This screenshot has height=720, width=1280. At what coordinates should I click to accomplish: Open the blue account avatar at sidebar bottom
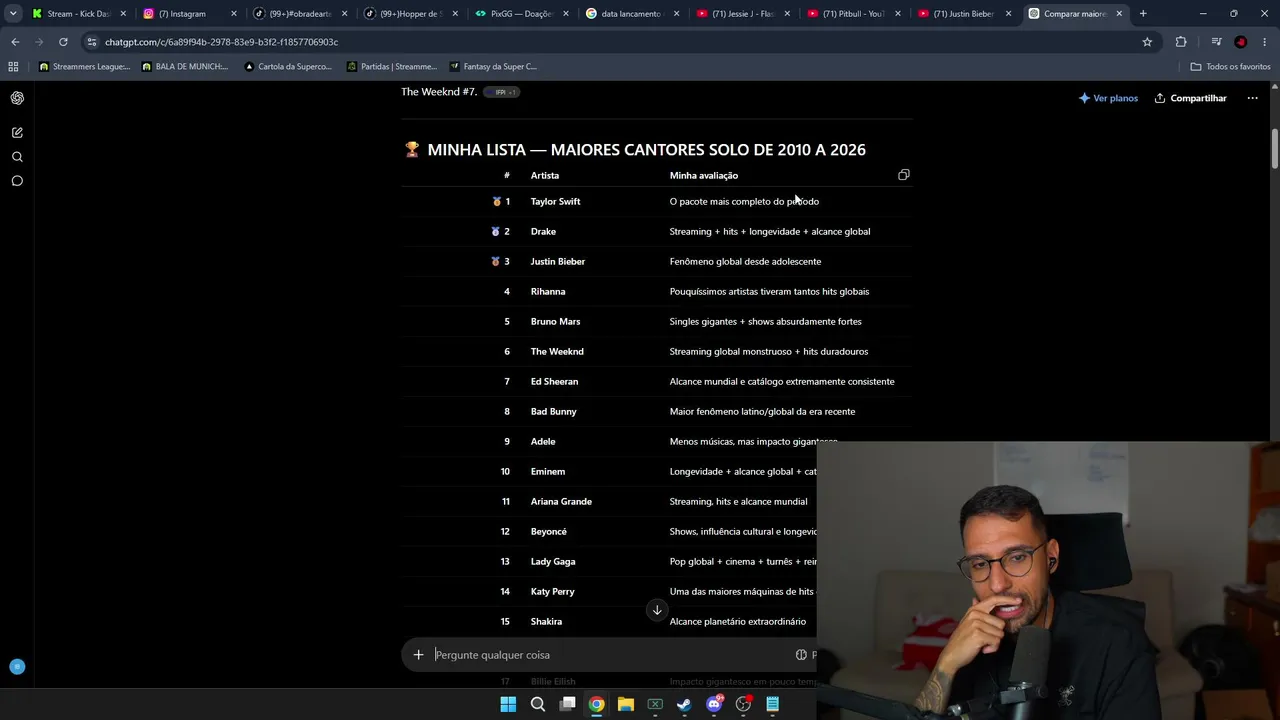coord(17,666)
